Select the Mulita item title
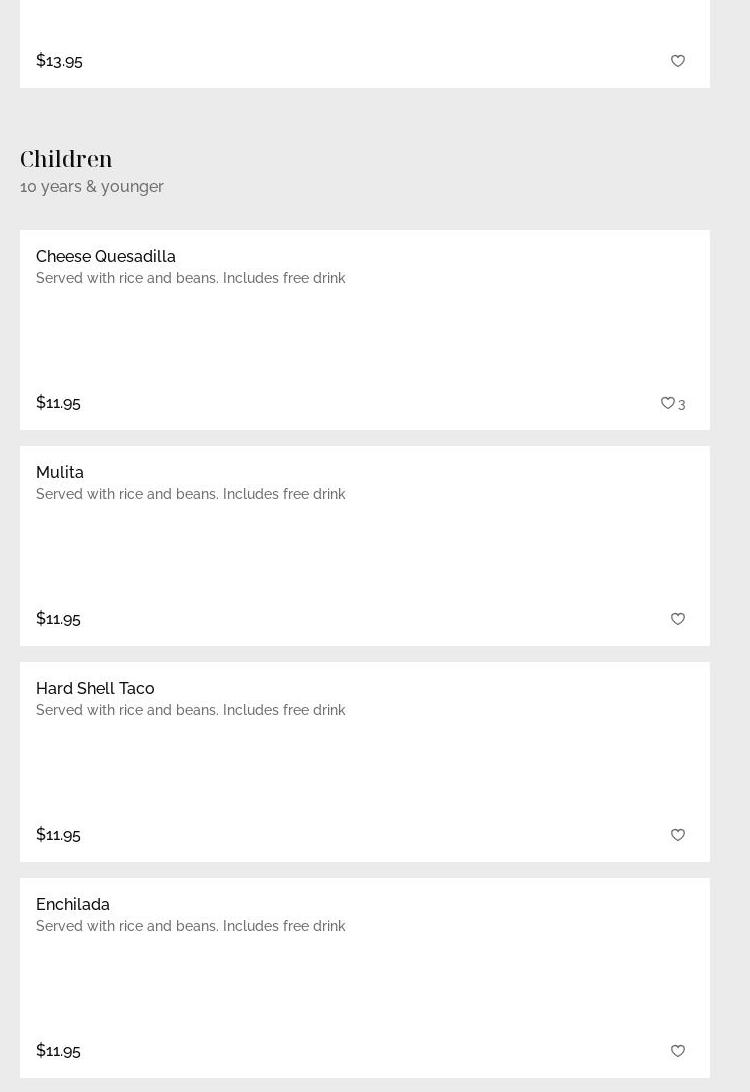This screenshot has height=1092, width=750. (x=60, y=472)
